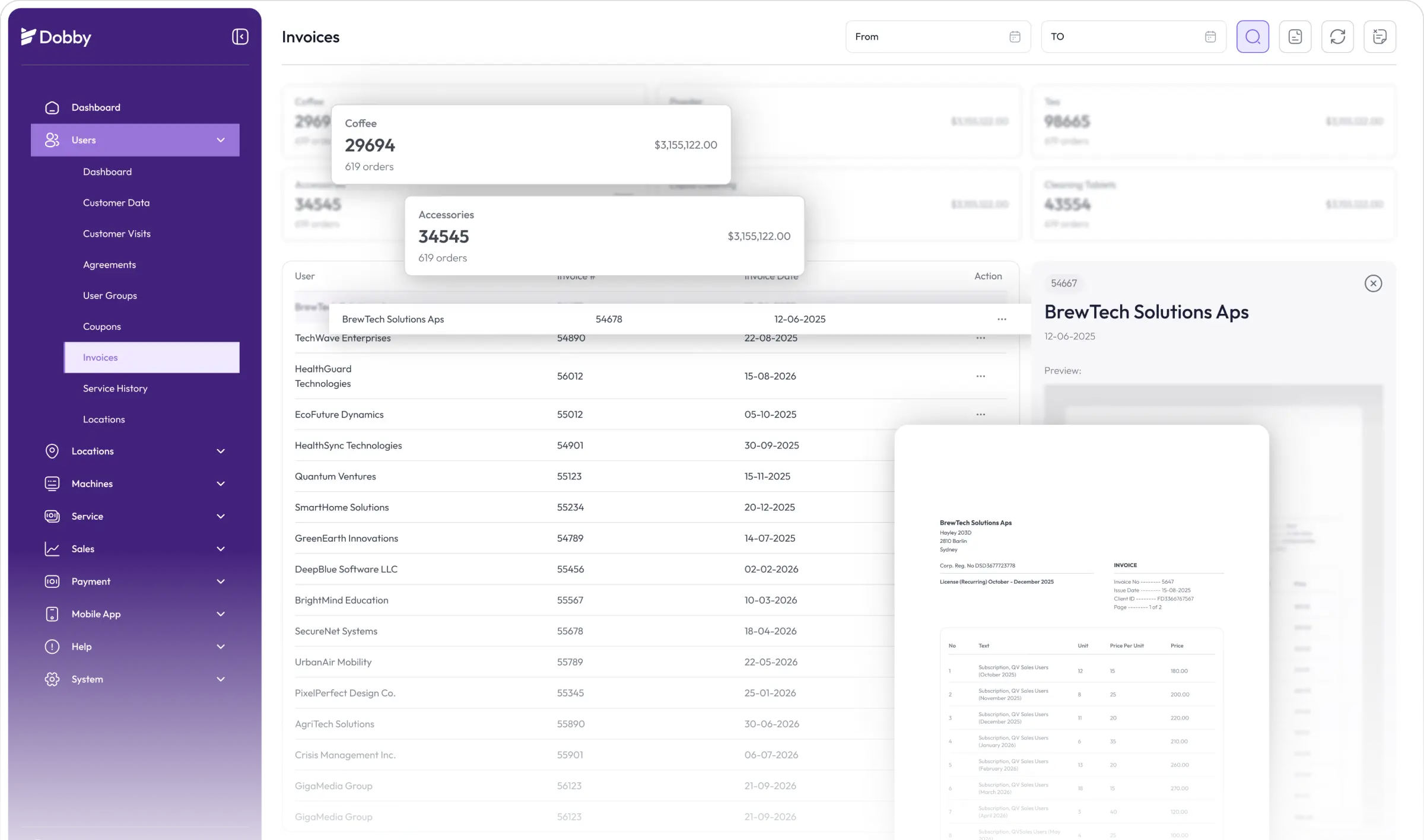
Task: Click the checklist icon at top right
Action: click(1379, 37)
